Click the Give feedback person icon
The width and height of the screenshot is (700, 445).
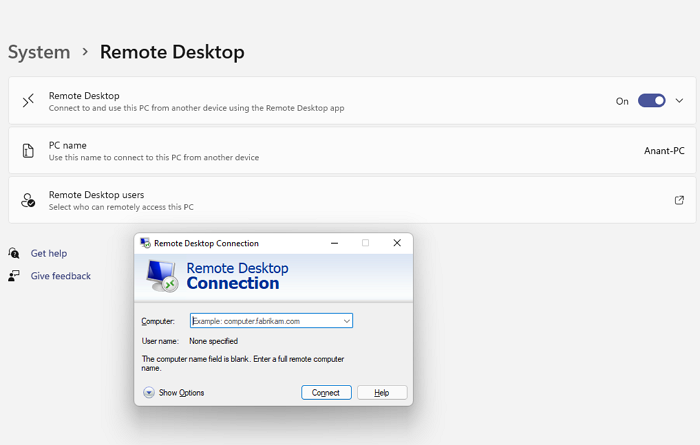(x=14, y=276)
